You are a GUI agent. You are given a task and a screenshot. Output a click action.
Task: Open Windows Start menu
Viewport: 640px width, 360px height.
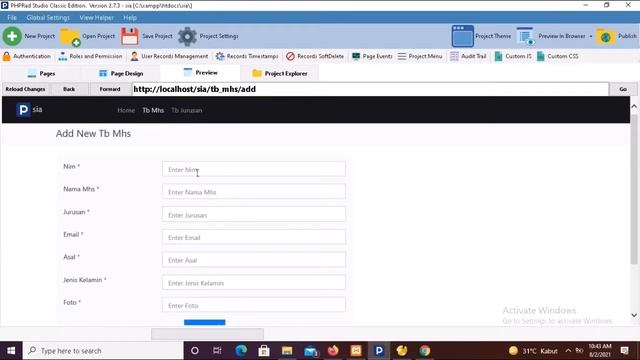(x=11, y=351)
